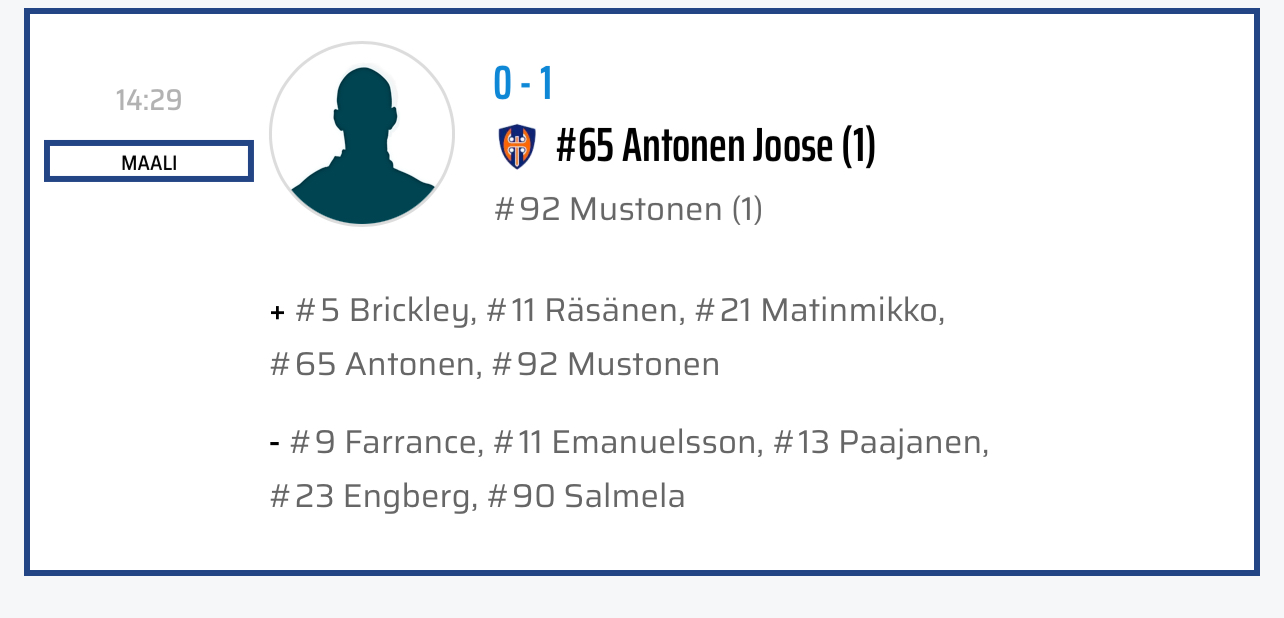
Task: Click the plus sign before #5 Brickley
Action: [277, 313]
